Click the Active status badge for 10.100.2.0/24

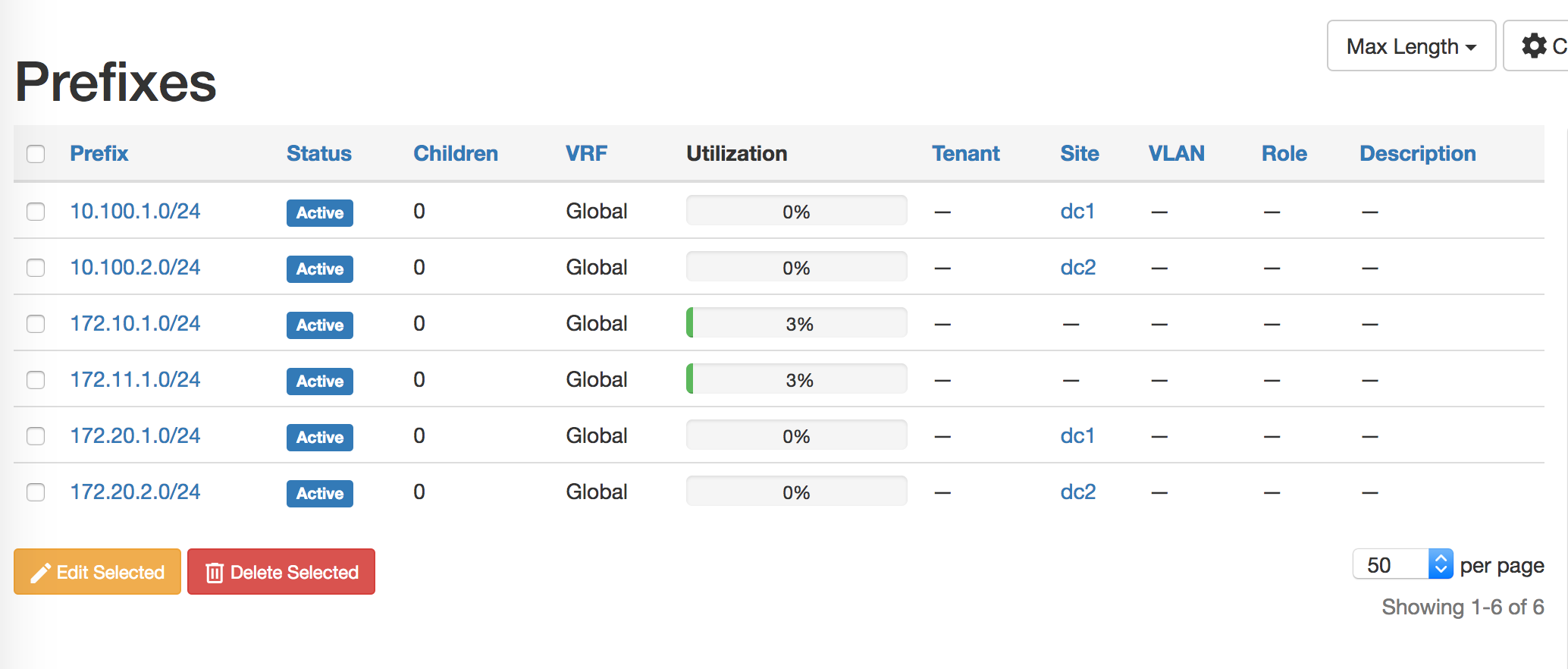(x=320, y=269)
